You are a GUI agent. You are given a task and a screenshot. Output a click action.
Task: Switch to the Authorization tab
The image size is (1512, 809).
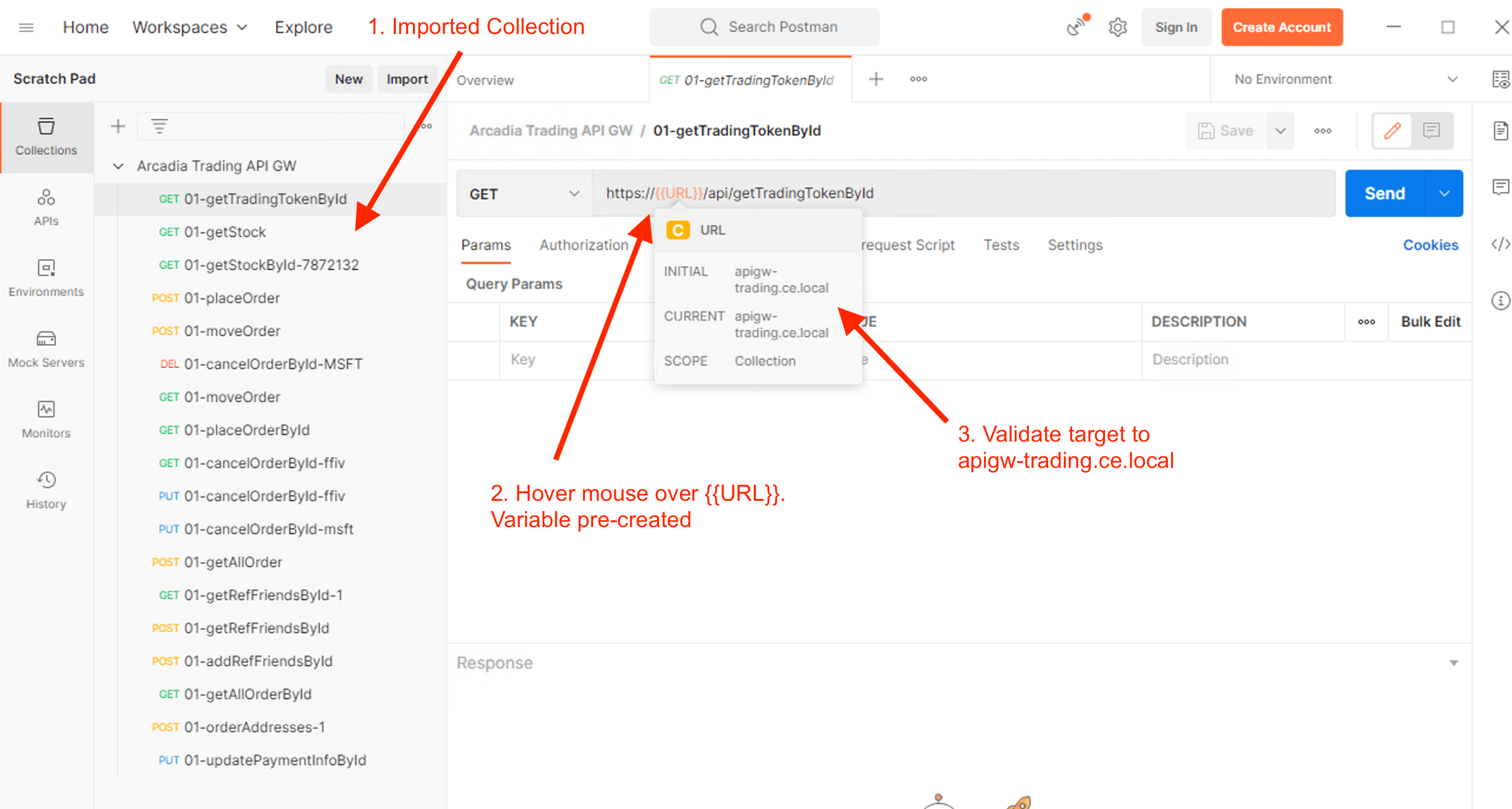[584, 245]
